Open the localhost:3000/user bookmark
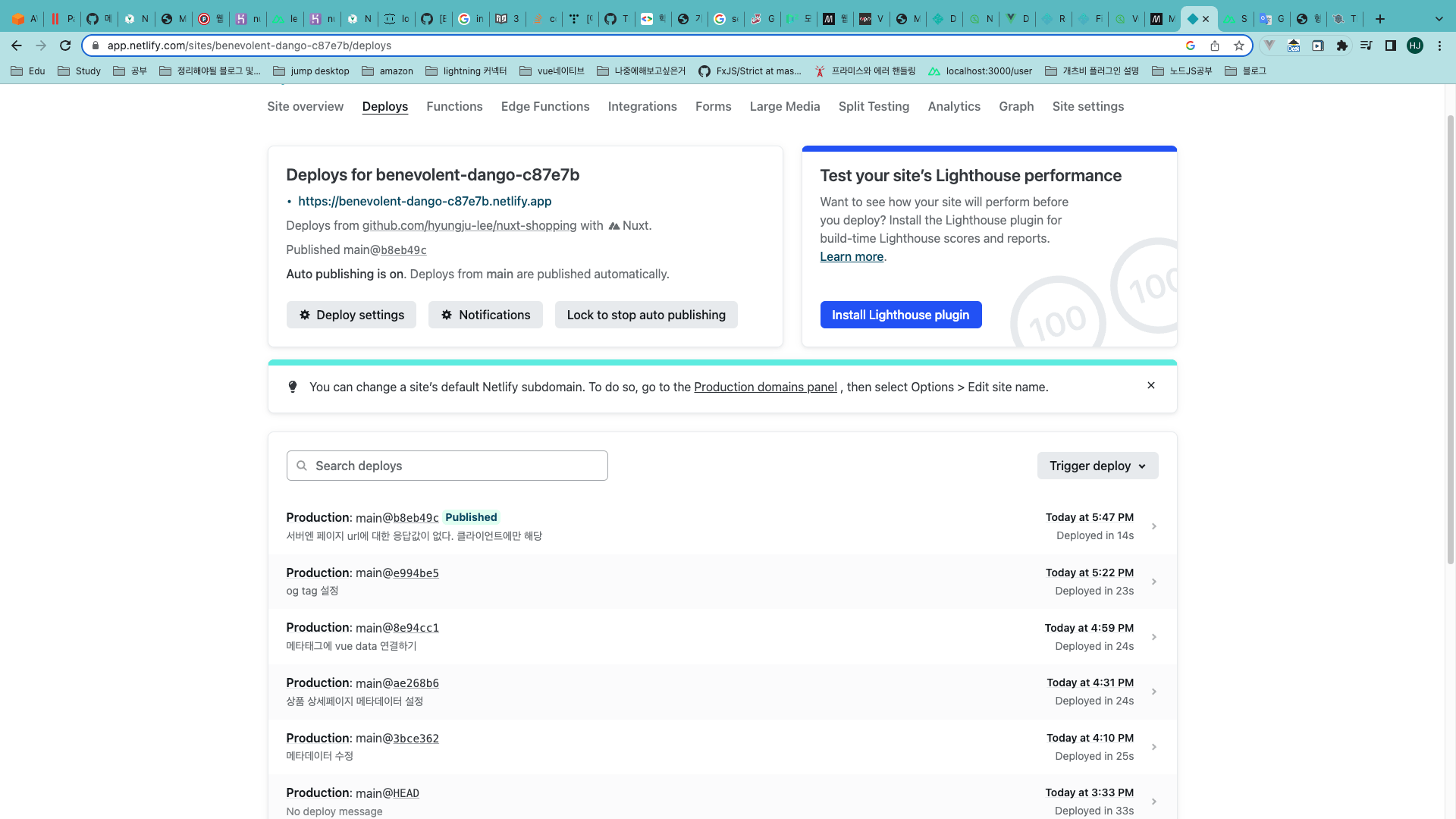The image size is (1456, 819). point(981,71)
